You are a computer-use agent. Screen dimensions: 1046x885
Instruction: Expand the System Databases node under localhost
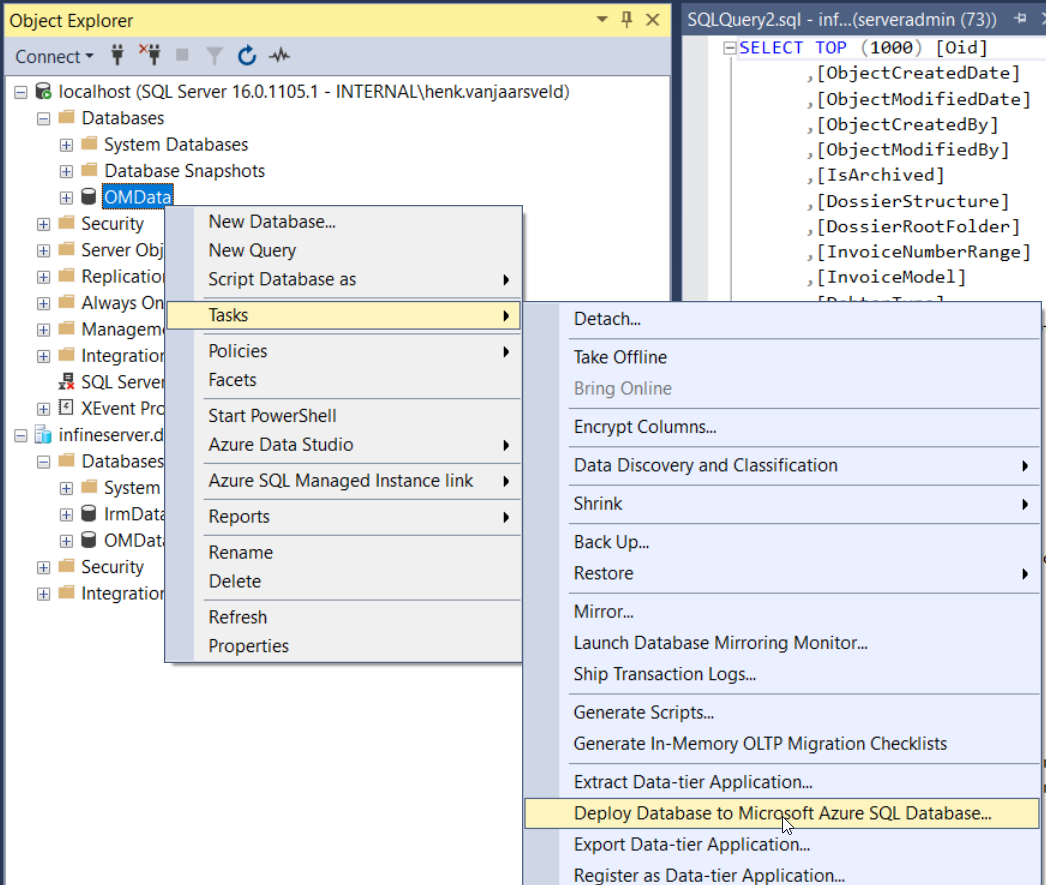point(65,144)
